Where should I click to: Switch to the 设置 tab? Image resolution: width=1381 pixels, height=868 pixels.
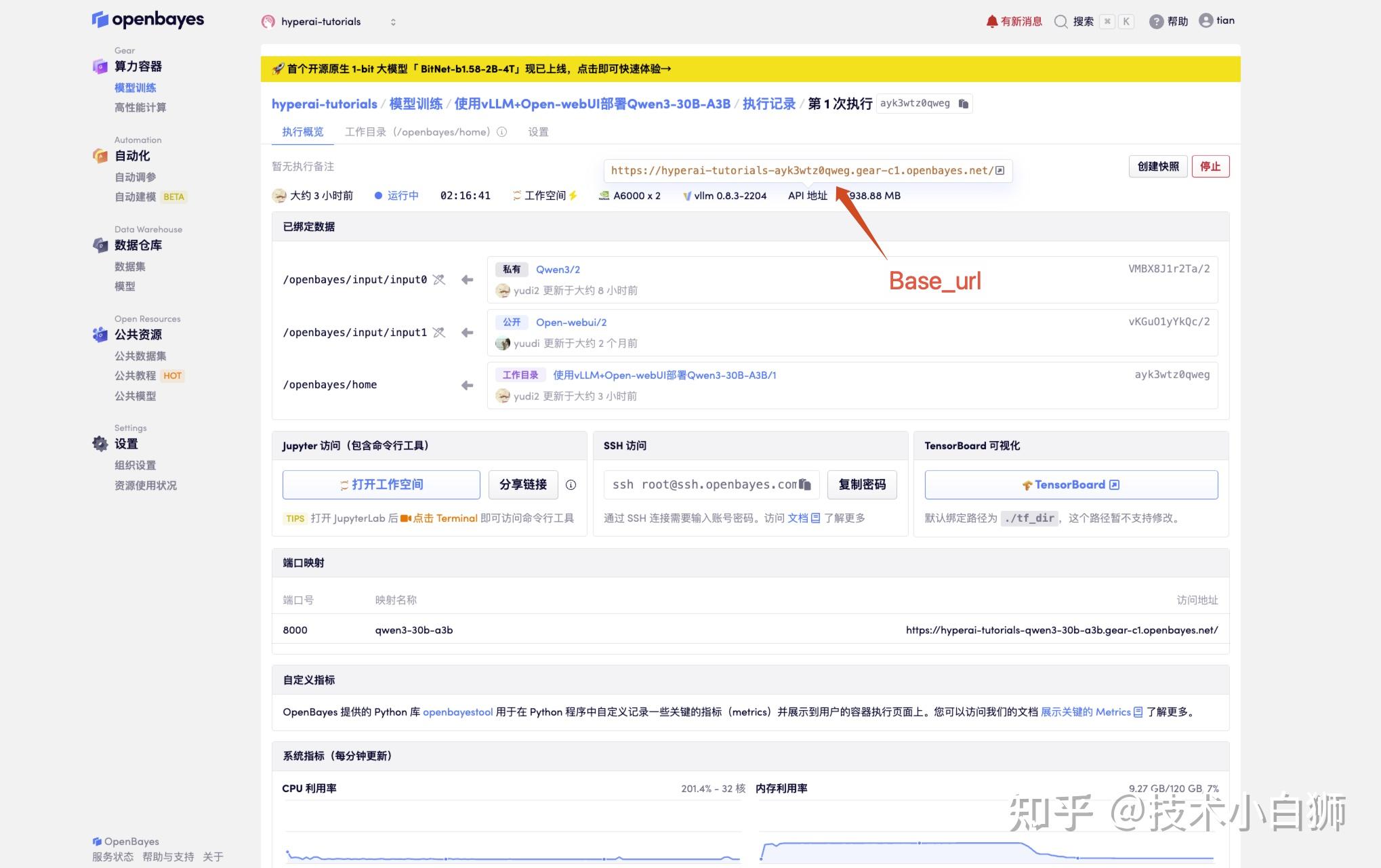tap(538, 131)
